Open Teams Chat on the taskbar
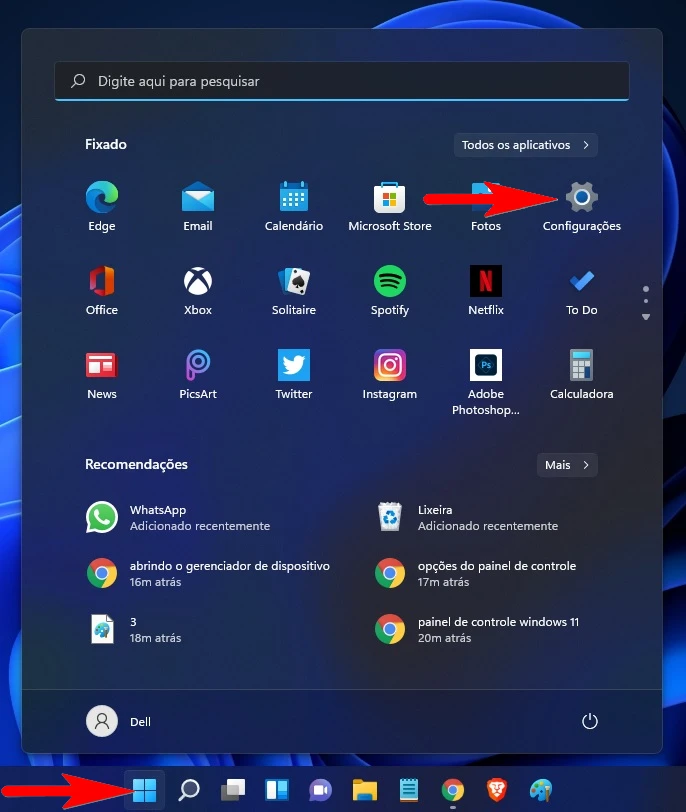Image resolution: width=686 pixels, height=812 pixels. point(320,790)
